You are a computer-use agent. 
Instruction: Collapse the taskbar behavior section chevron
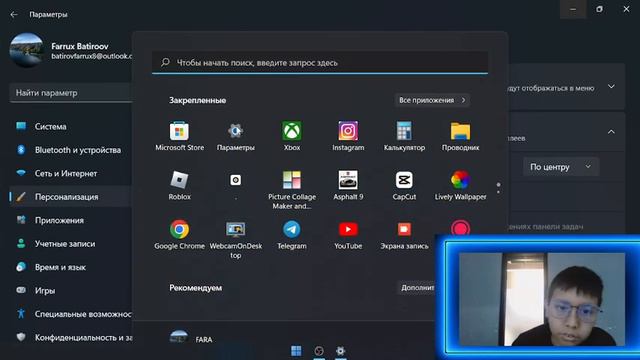click(611, 132)
